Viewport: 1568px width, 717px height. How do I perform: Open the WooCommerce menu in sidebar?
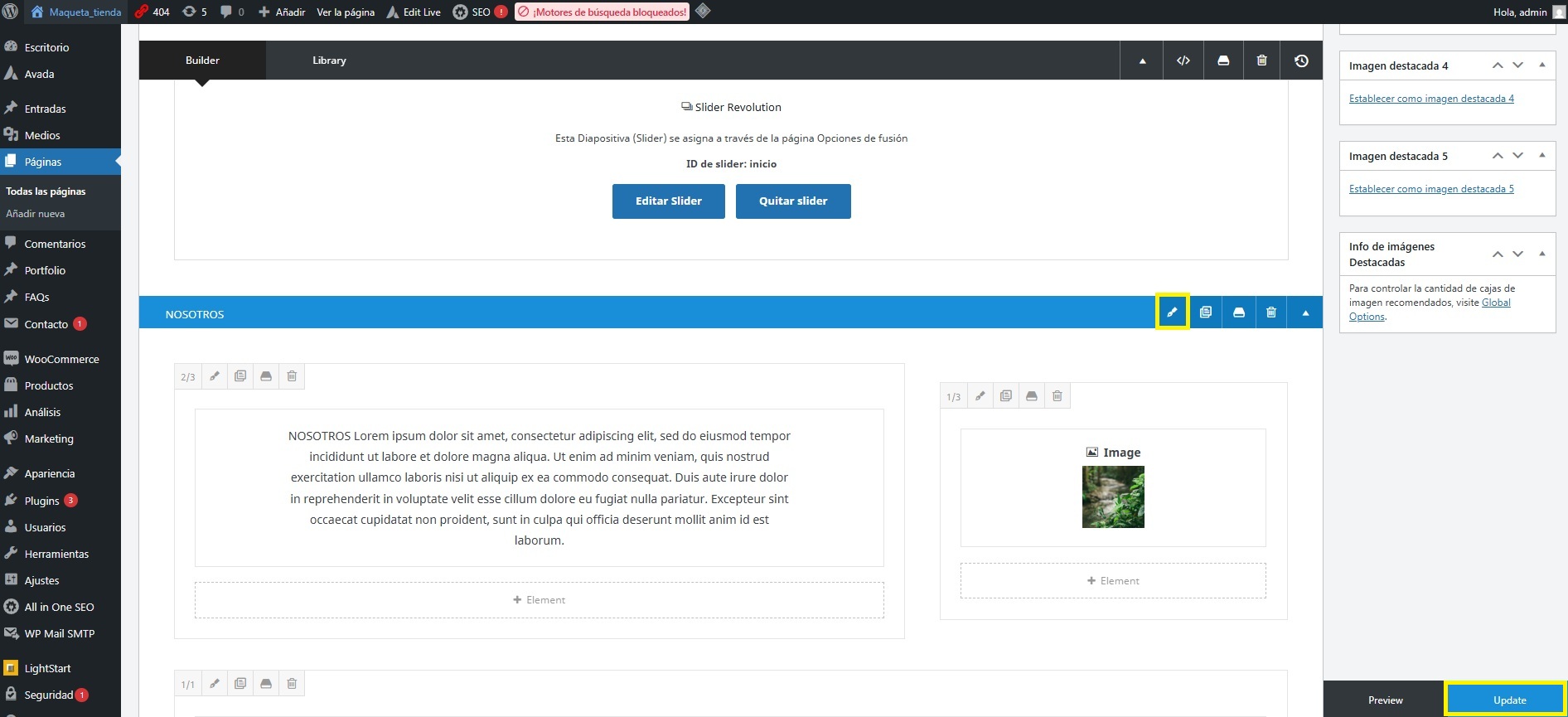pyautogui.click(x=61, y=359)
